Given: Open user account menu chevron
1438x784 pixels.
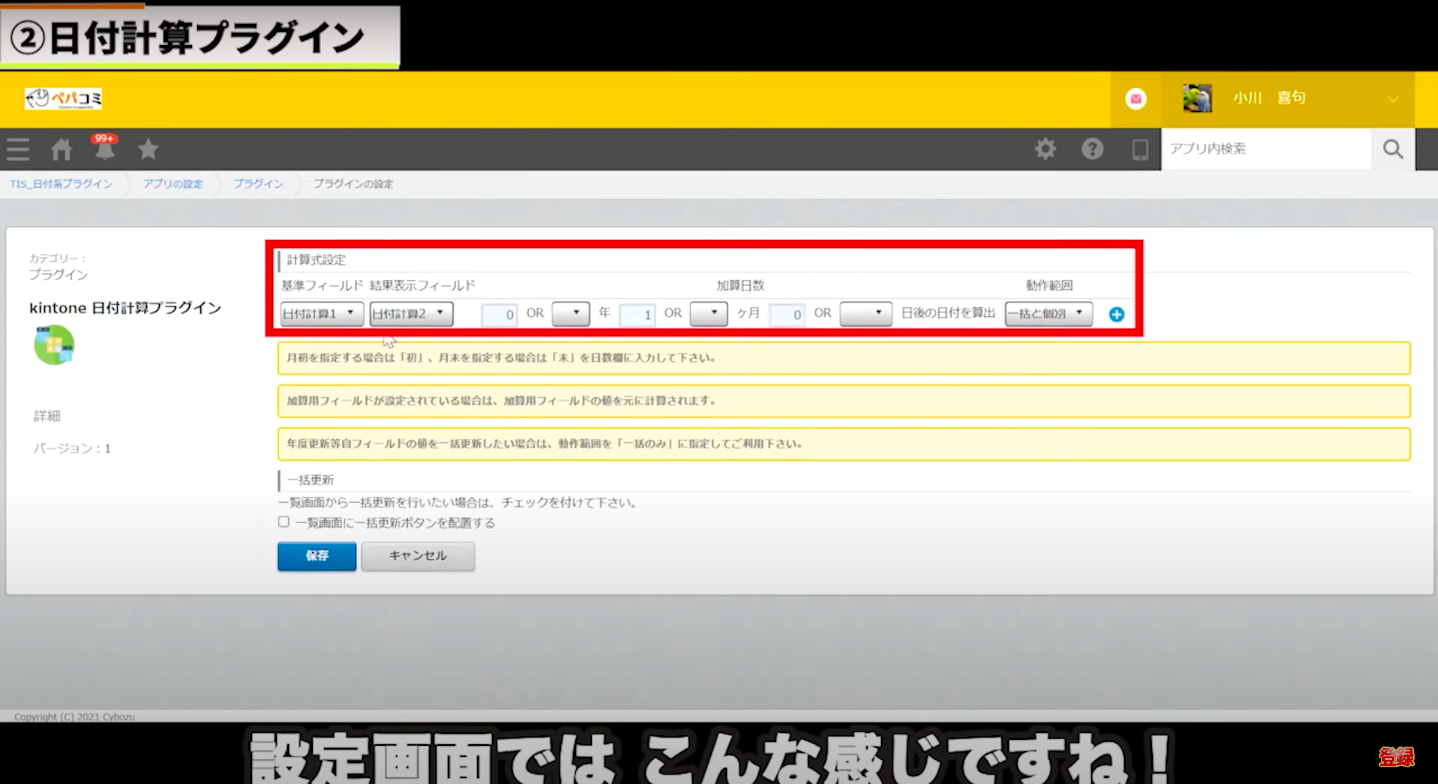Looking at the screenshot, I should (1393, 99).
